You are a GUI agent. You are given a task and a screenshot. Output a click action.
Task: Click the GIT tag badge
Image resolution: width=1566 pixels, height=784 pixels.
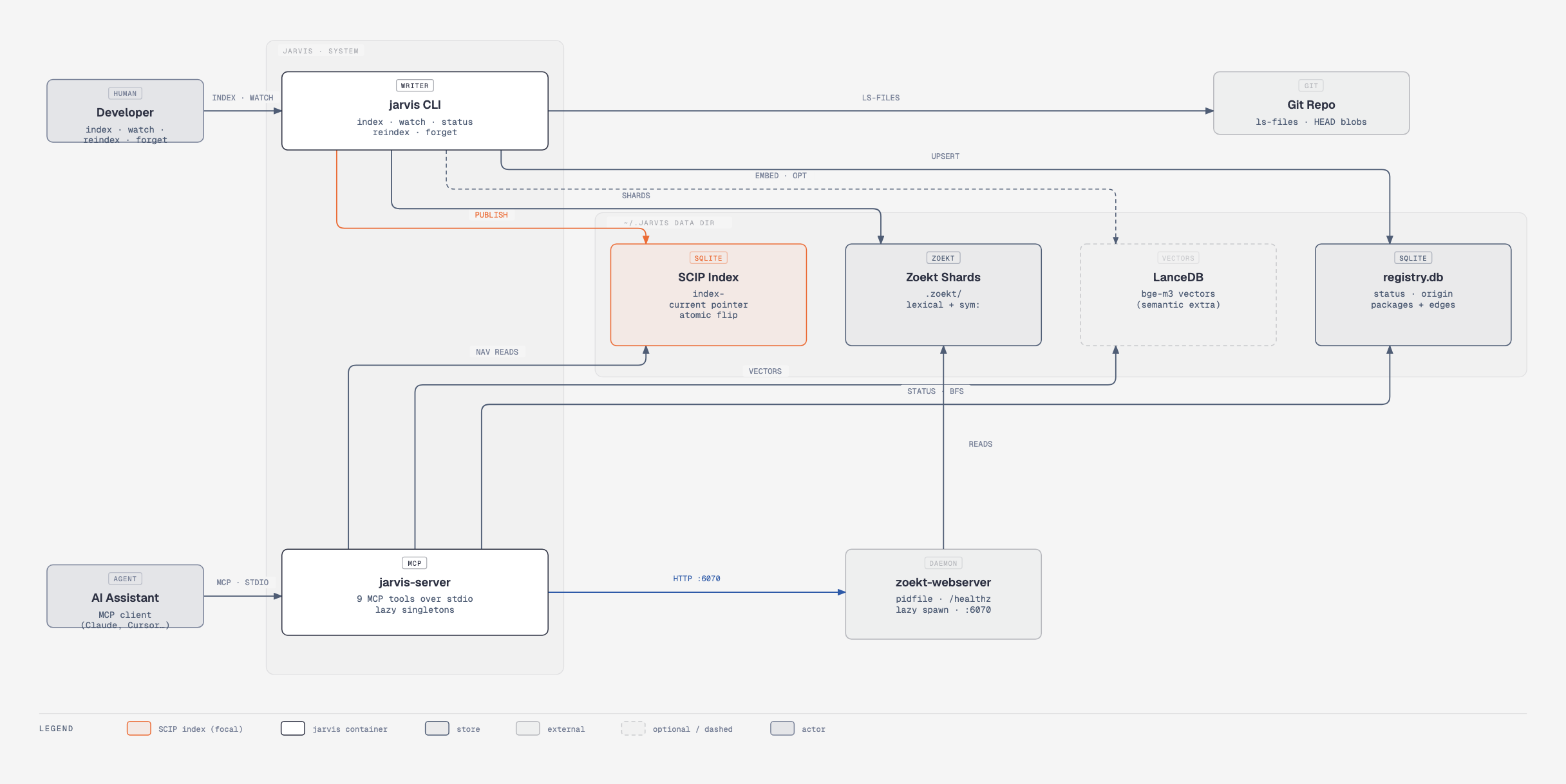1311,86
